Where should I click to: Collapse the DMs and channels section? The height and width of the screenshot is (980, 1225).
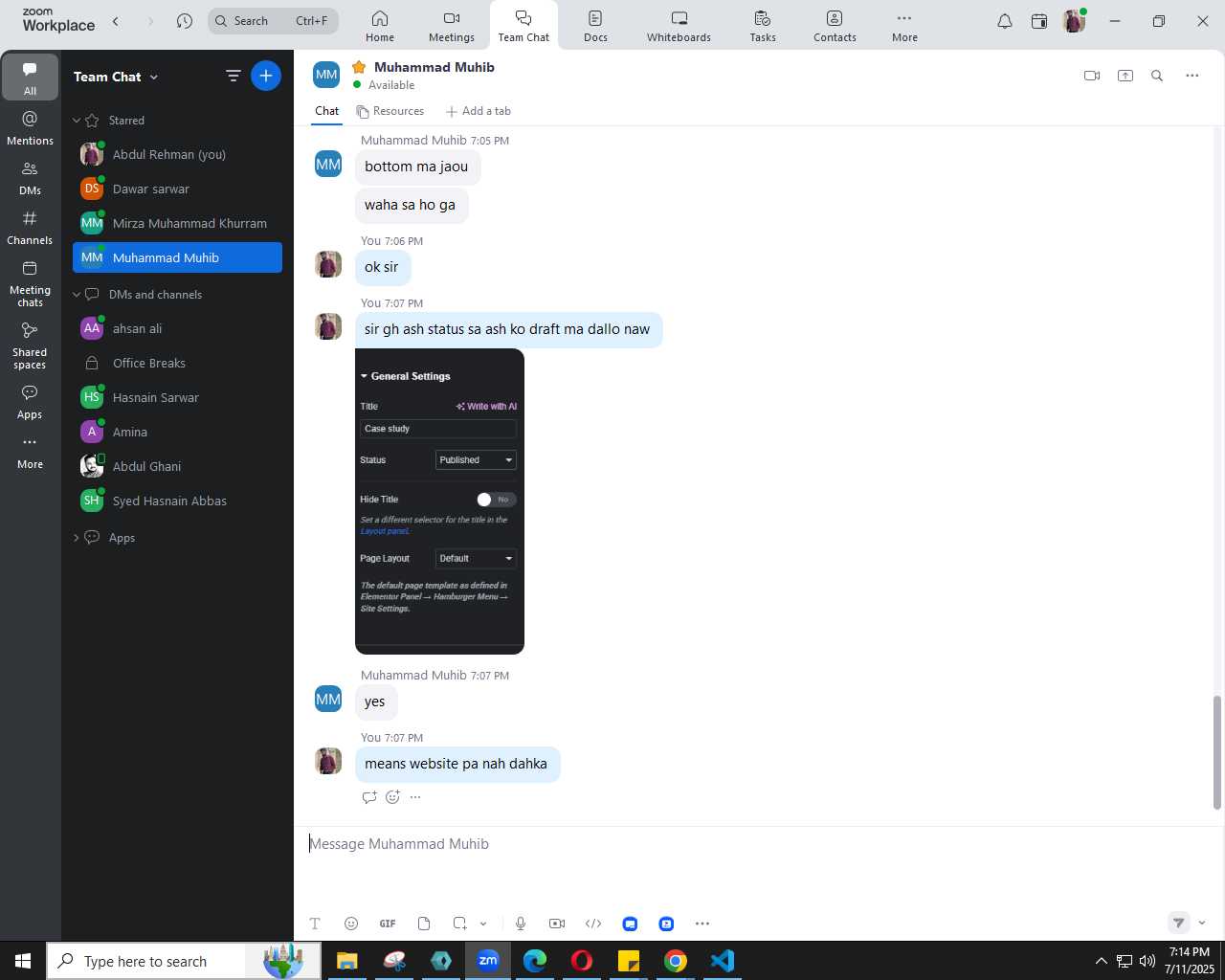(77, 295)
